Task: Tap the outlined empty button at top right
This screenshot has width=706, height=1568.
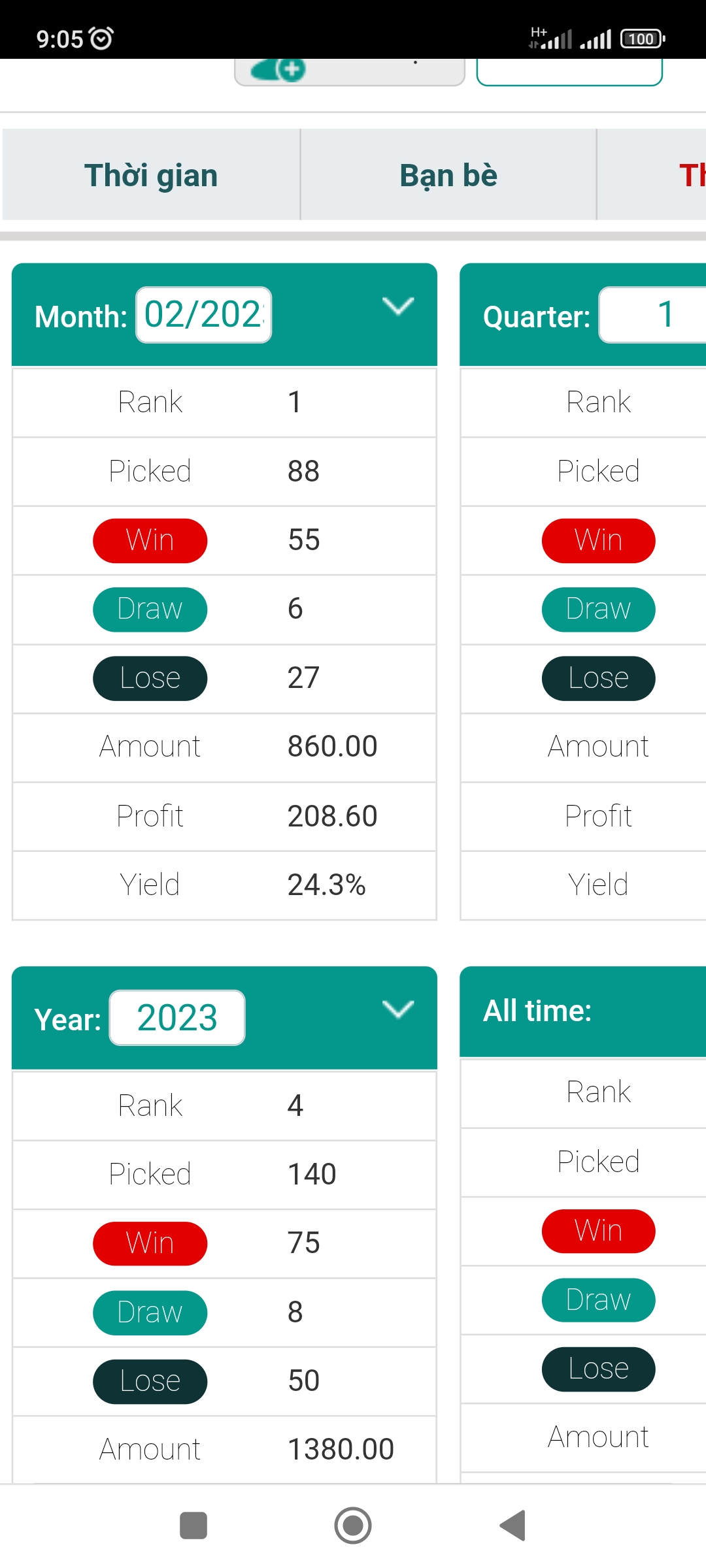Action: pyautogui.click(x=569, y=72)
